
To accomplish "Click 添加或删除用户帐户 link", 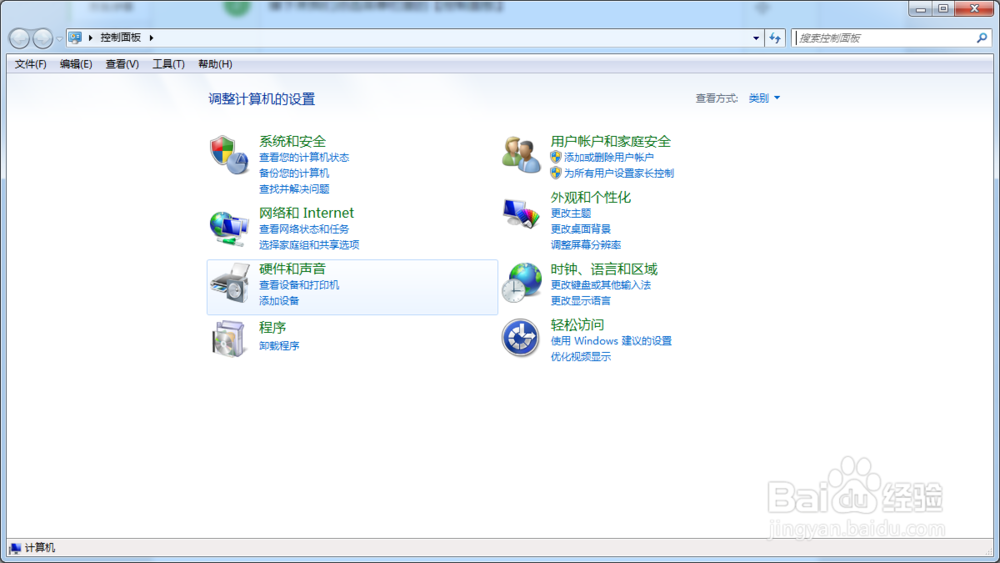I will (x=608, y=157).
